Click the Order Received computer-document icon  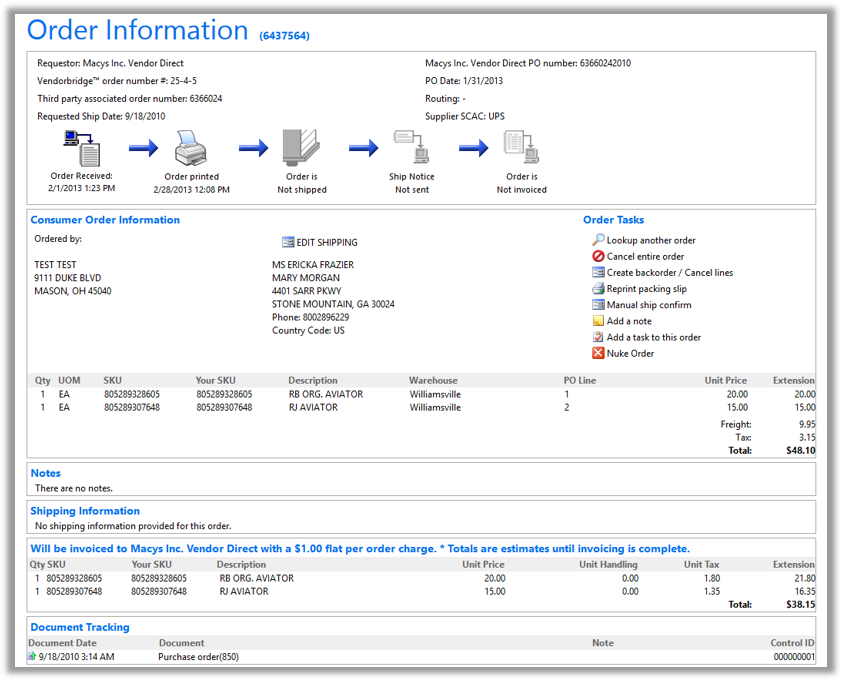click(x=82, y=148)
